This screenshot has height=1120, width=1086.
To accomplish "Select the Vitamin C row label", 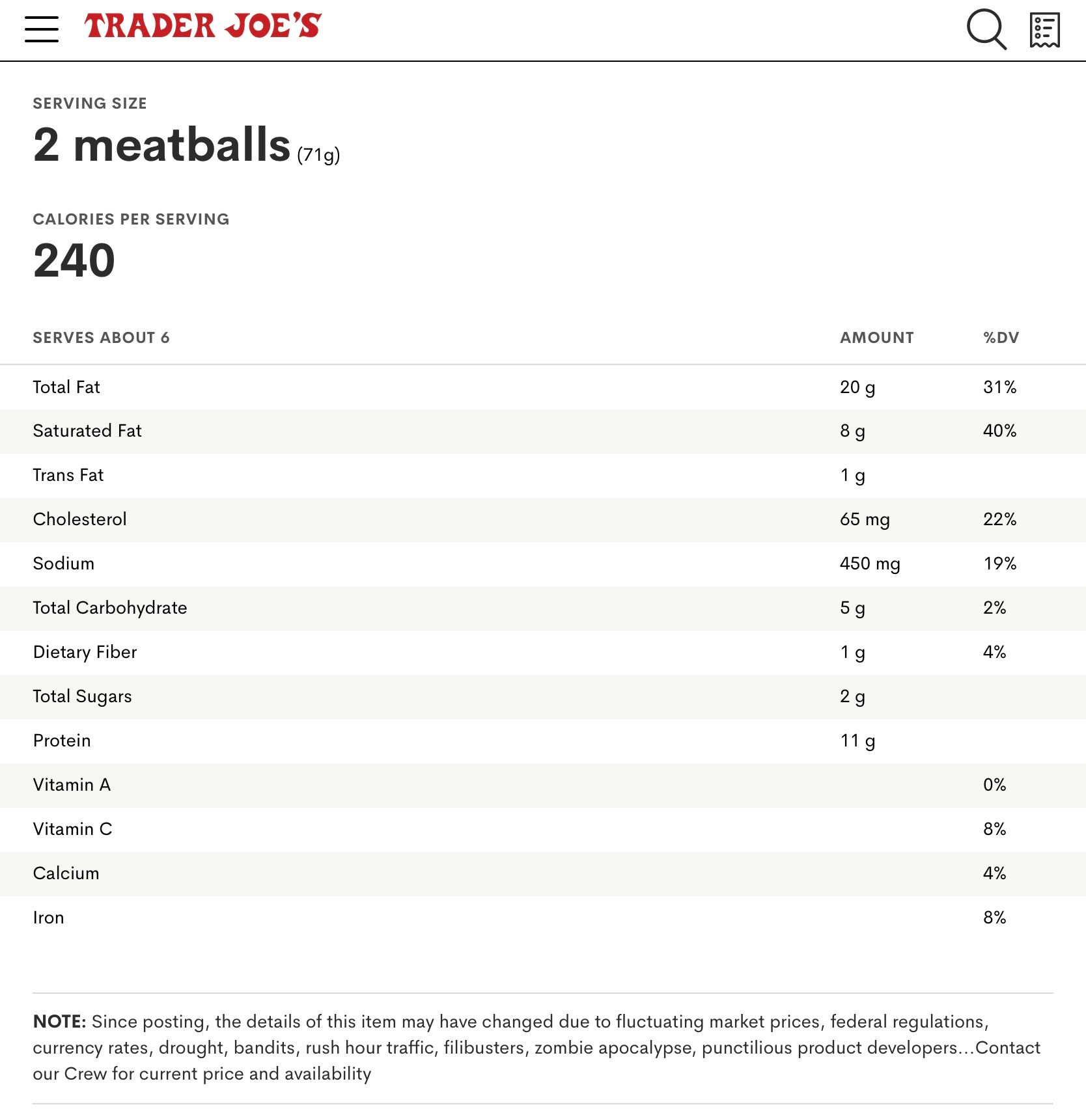I will click(x=73, y=829).
